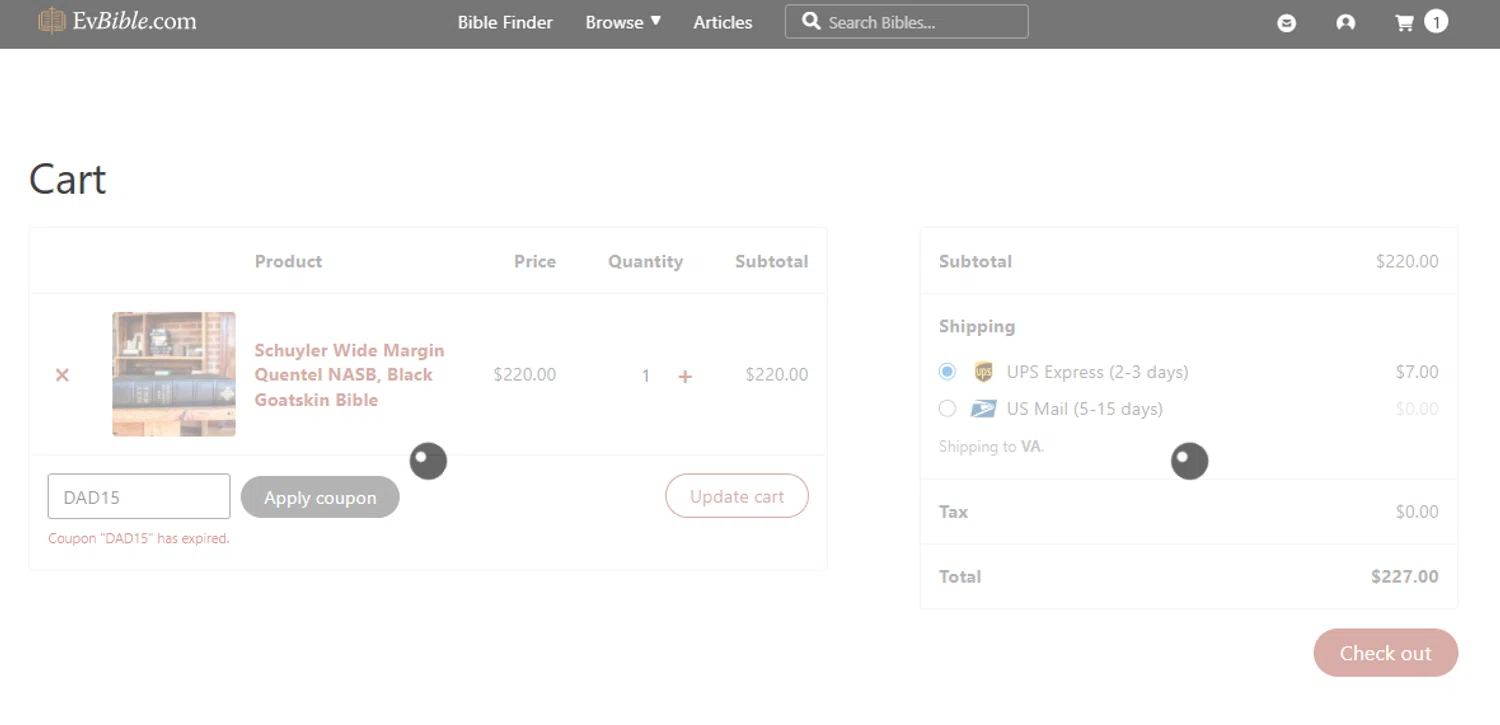
Task: Go to the Articles page
Action: (x=723, y=22)
